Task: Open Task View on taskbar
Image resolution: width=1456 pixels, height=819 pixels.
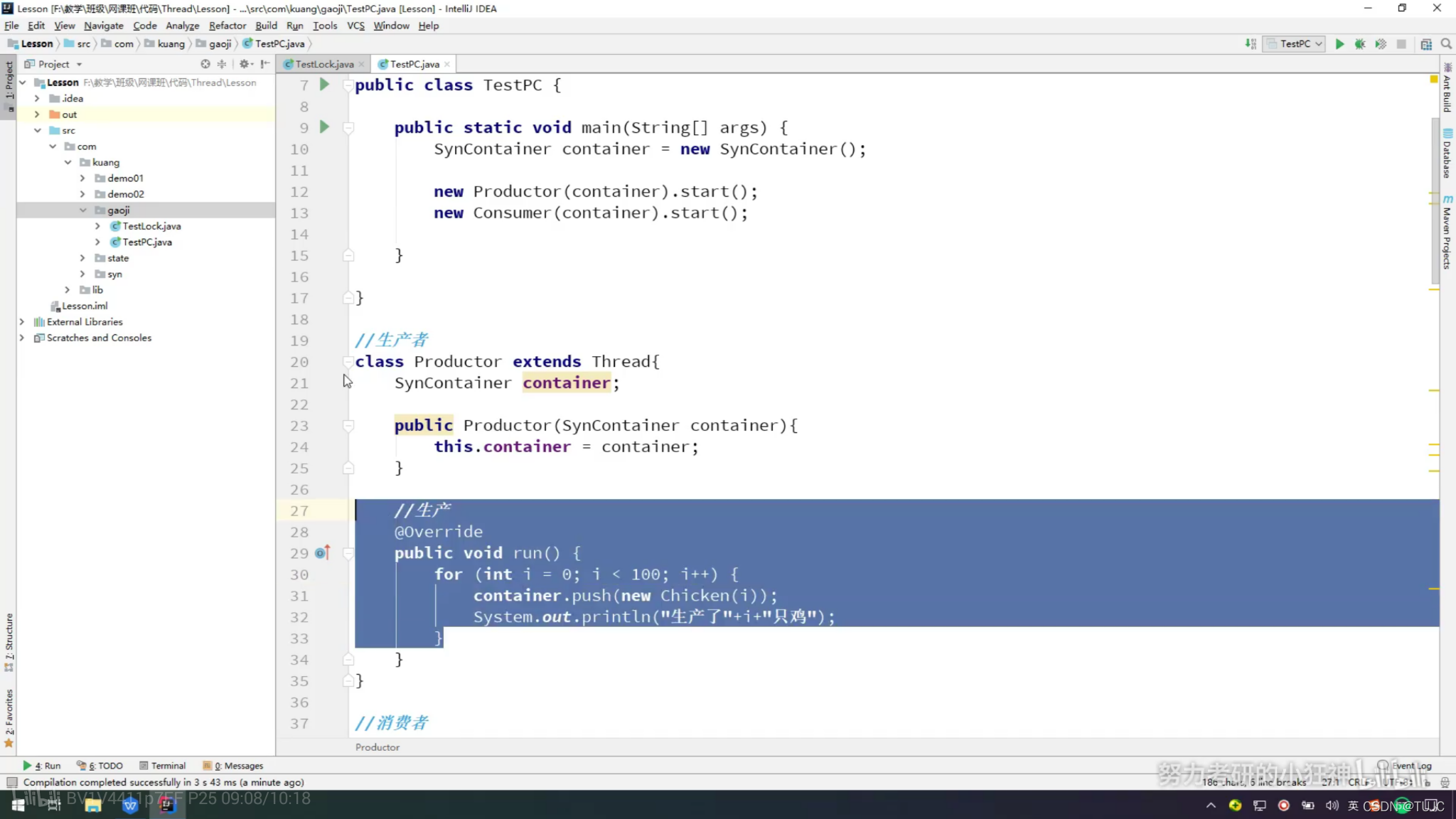Action: coord(54,805)
